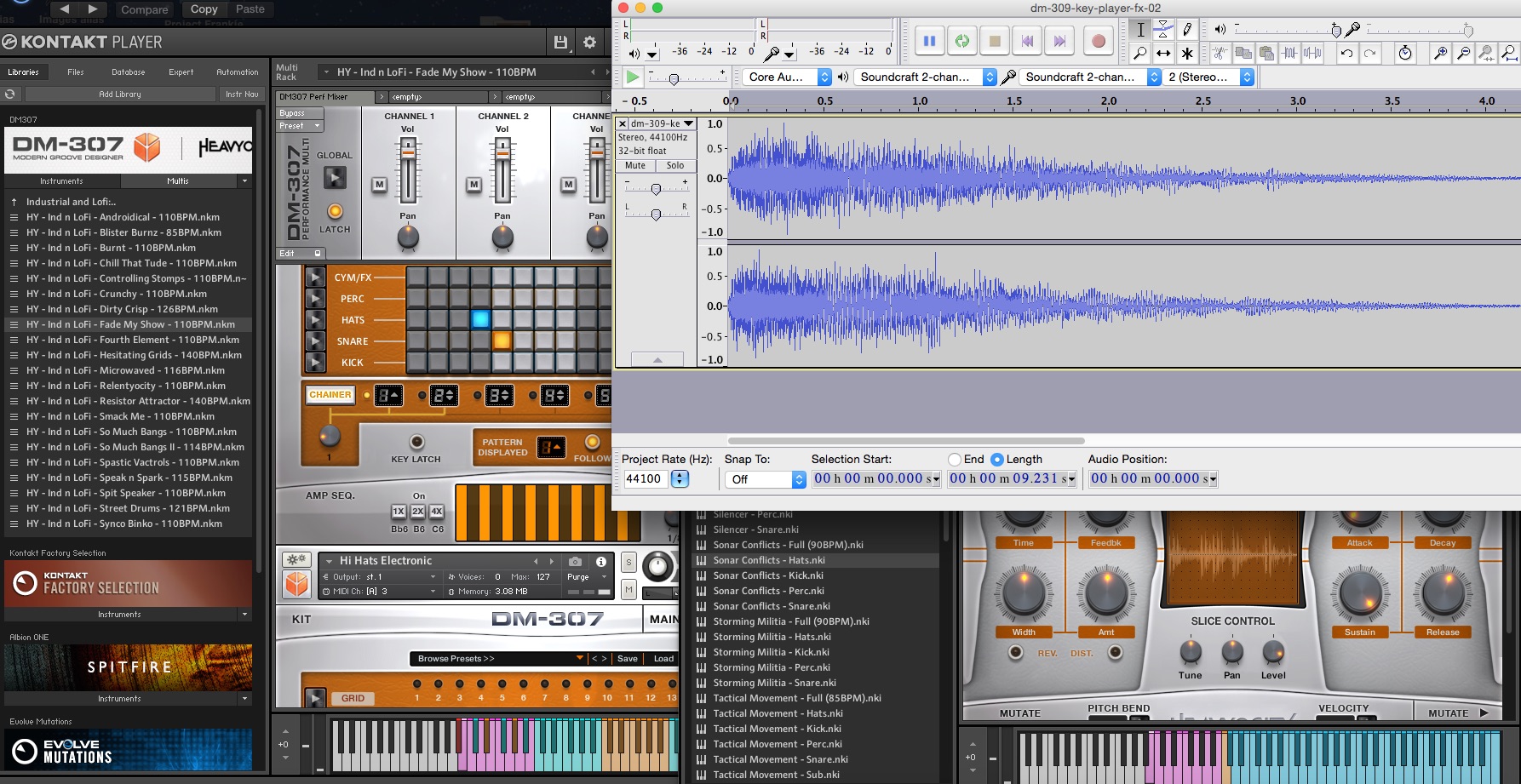The height and width of the screenshot is (784, 1521).
Task: Select the Audacity Time Shift tool
Action: pos(1163,53)
